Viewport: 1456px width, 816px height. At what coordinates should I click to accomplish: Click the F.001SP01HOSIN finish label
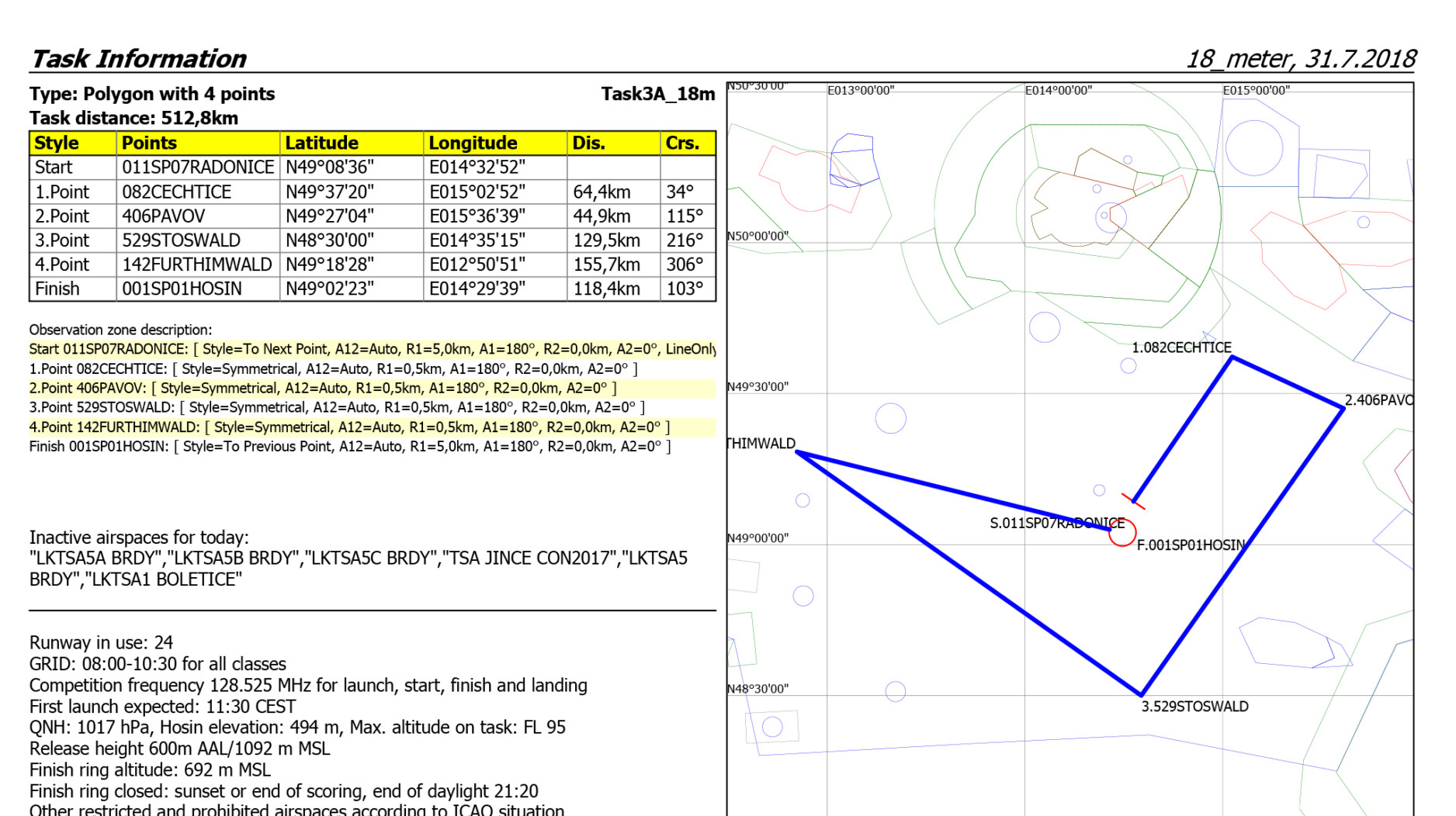coord(1191,545)
